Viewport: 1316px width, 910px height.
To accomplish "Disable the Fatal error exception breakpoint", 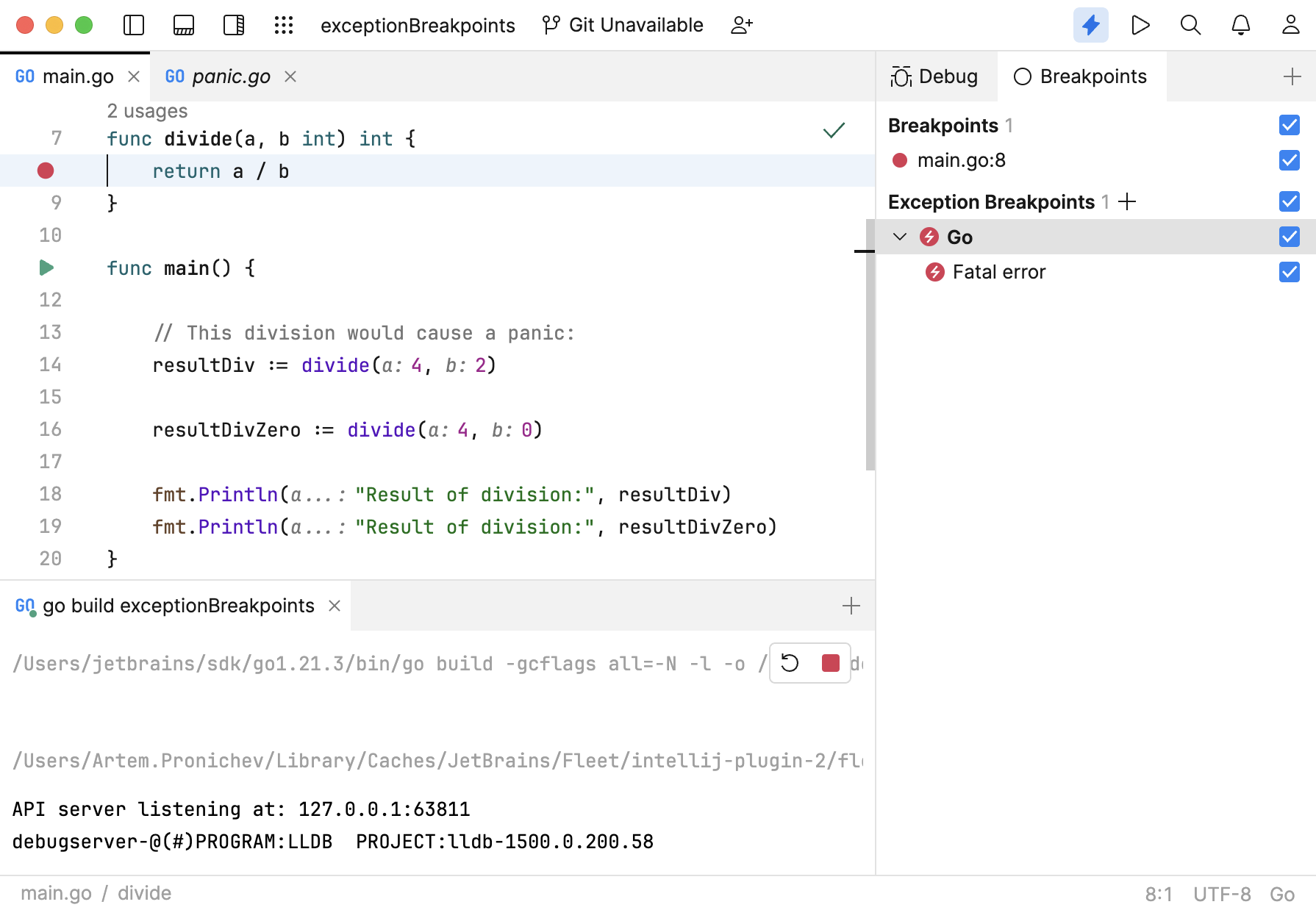I will [1289, 272].
